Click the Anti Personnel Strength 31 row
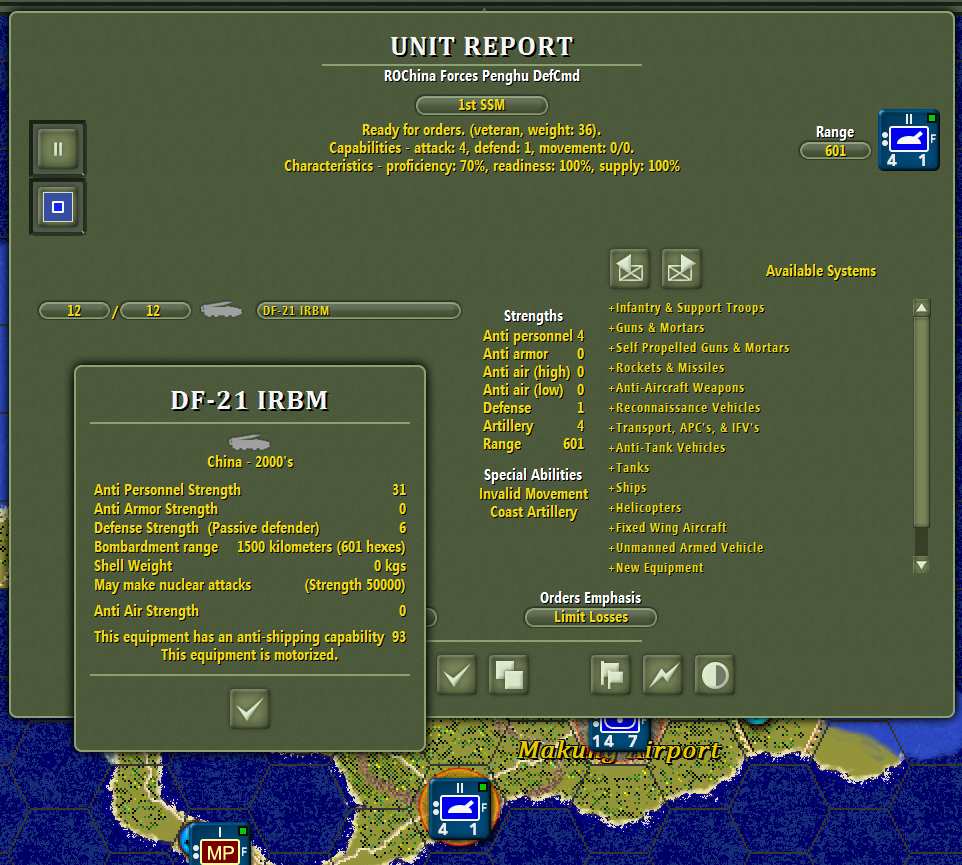 click(x=250, y=490)
